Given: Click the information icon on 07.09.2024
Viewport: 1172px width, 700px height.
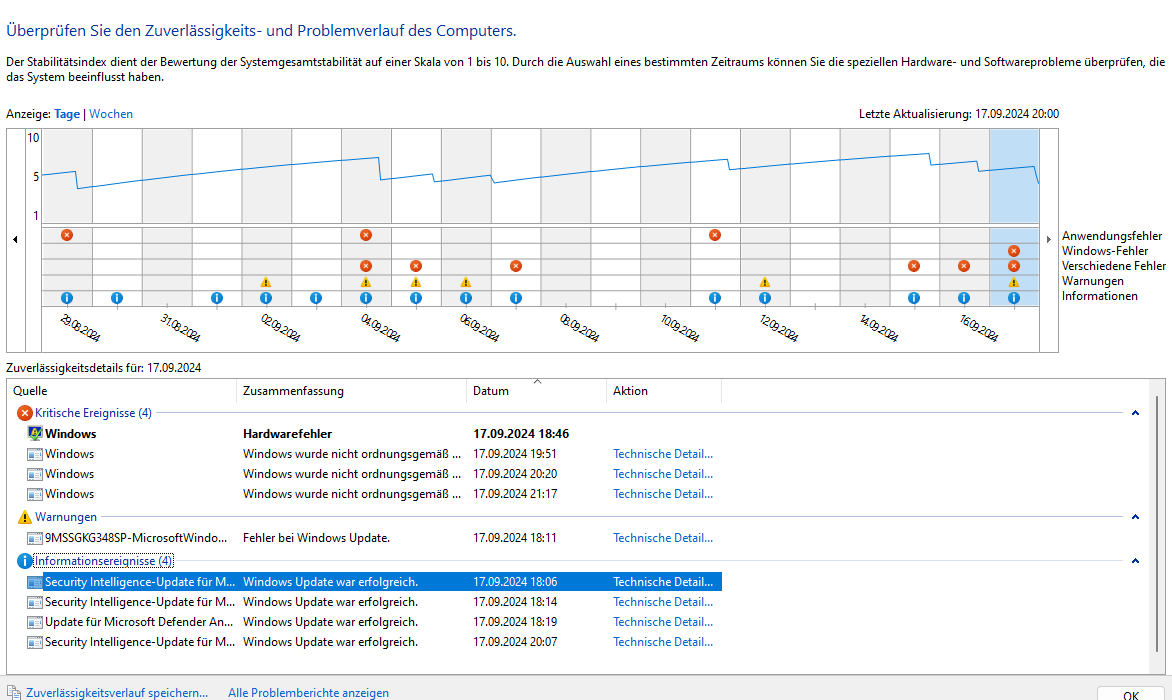Looking at the screenshot, I should (516, 297).
